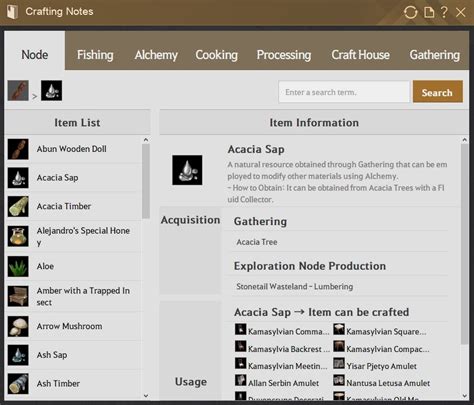
Task: Click the Nantusa Letusa Amulet icon
Action: pyautogui.click(x=339, y=380)
